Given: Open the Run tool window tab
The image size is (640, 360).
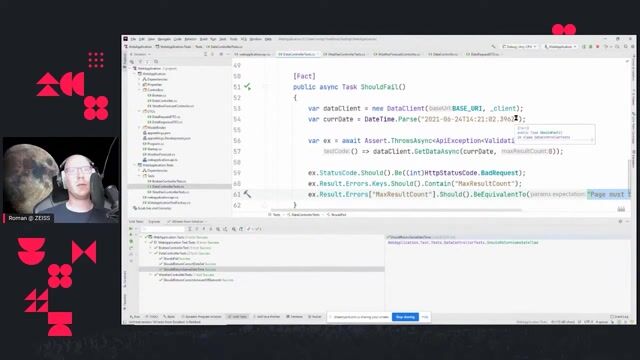Looking at the screenshot, I should pyautogui.click(x=135, y=317).
